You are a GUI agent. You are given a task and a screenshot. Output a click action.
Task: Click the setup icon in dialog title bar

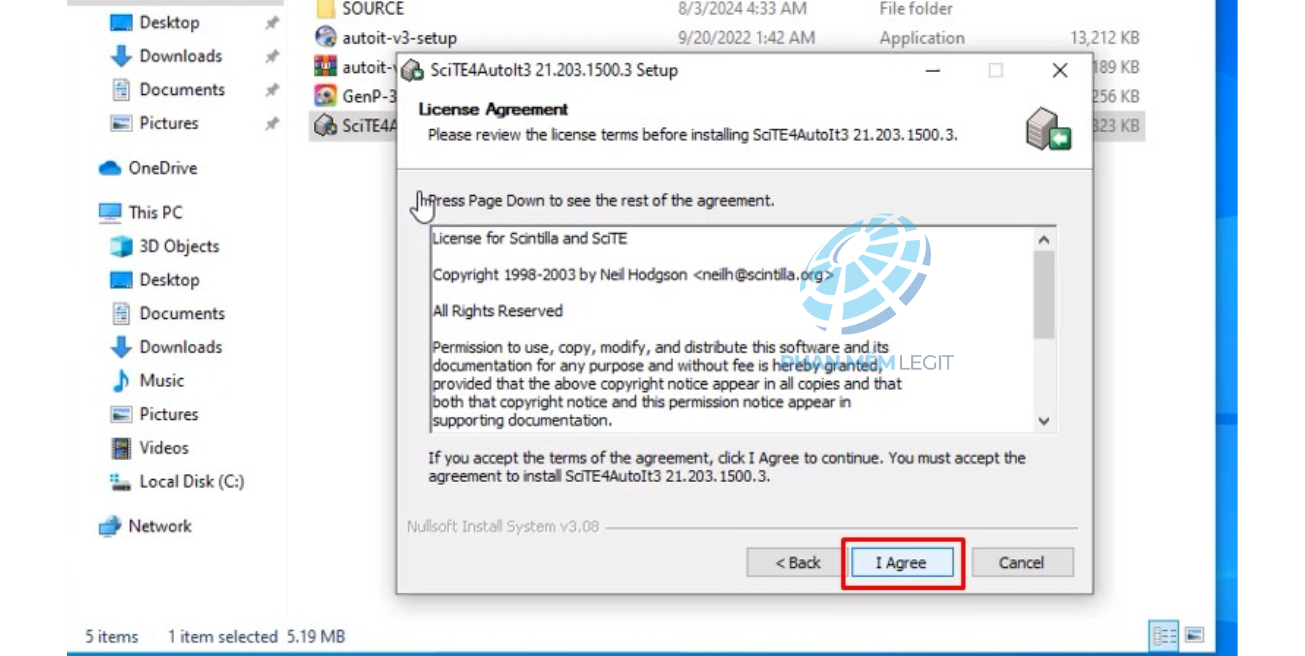click(412, 70)
